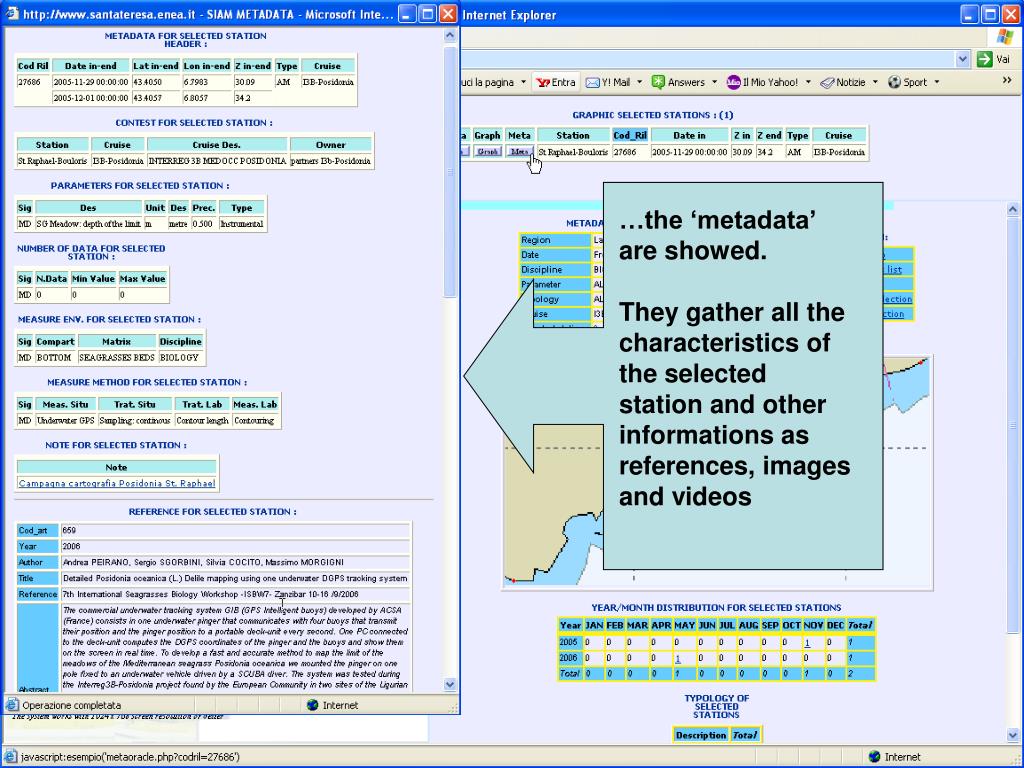The height and width of the screenshot is (768, 1024).
Task: Open dropdown arrow next to Answers
Action: pos(714,82)
